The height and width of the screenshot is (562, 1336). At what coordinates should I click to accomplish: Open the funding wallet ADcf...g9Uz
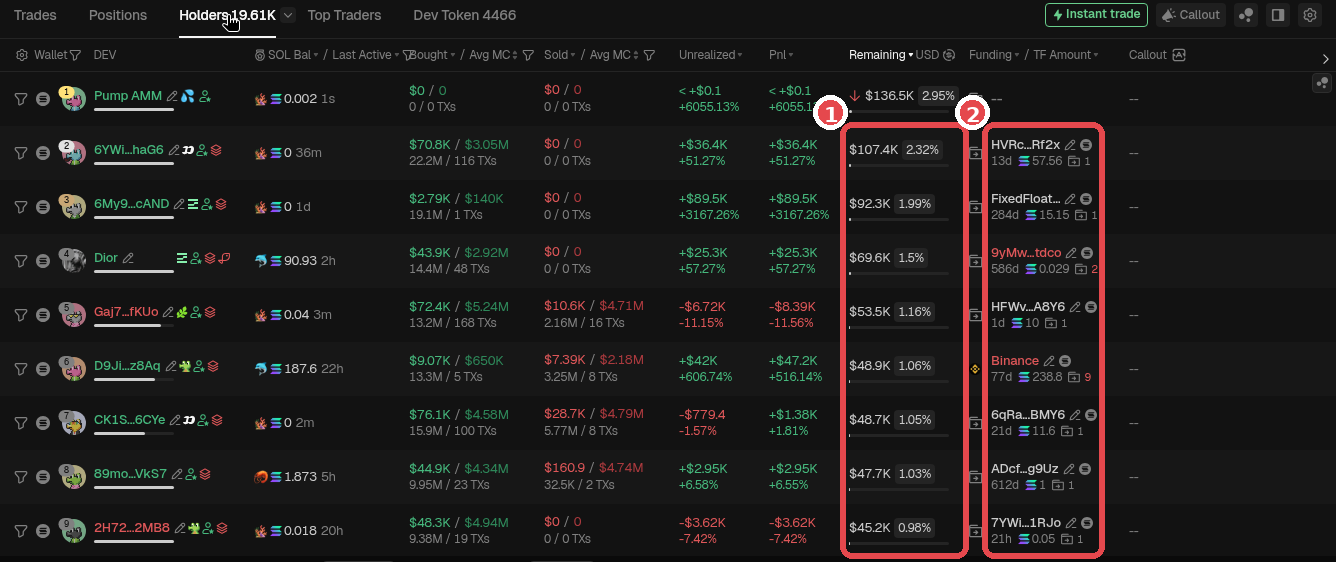coord(1024,469)
